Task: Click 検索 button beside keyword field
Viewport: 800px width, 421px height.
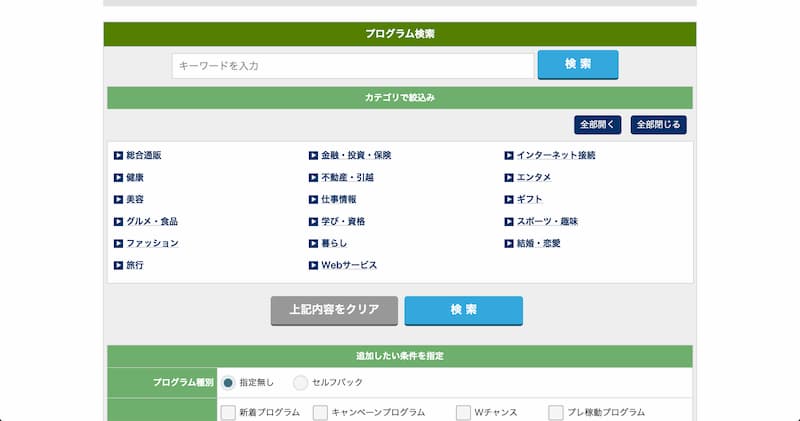Action: [578, 64]
